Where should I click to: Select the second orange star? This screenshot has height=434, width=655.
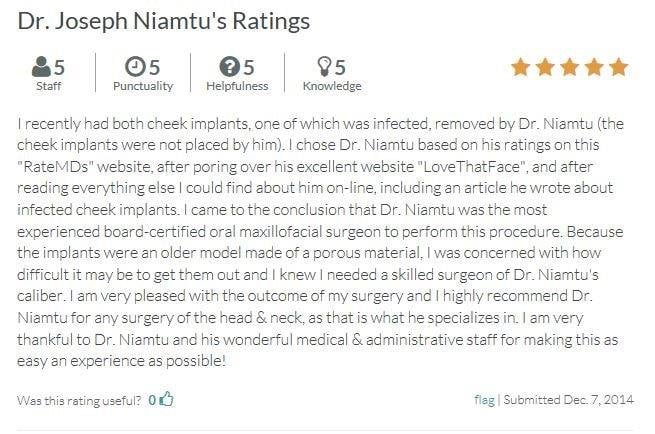click(545, 68)
